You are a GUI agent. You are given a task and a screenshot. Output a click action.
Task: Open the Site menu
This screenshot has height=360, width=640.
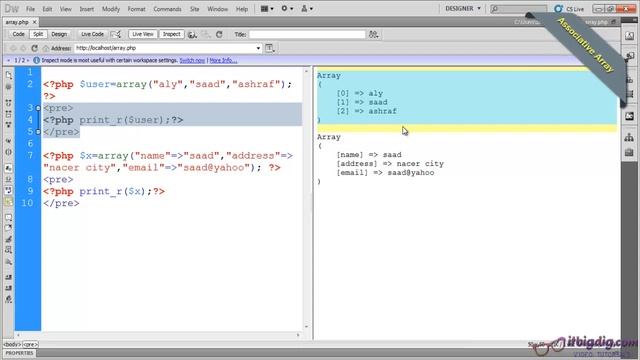[194, 9]
